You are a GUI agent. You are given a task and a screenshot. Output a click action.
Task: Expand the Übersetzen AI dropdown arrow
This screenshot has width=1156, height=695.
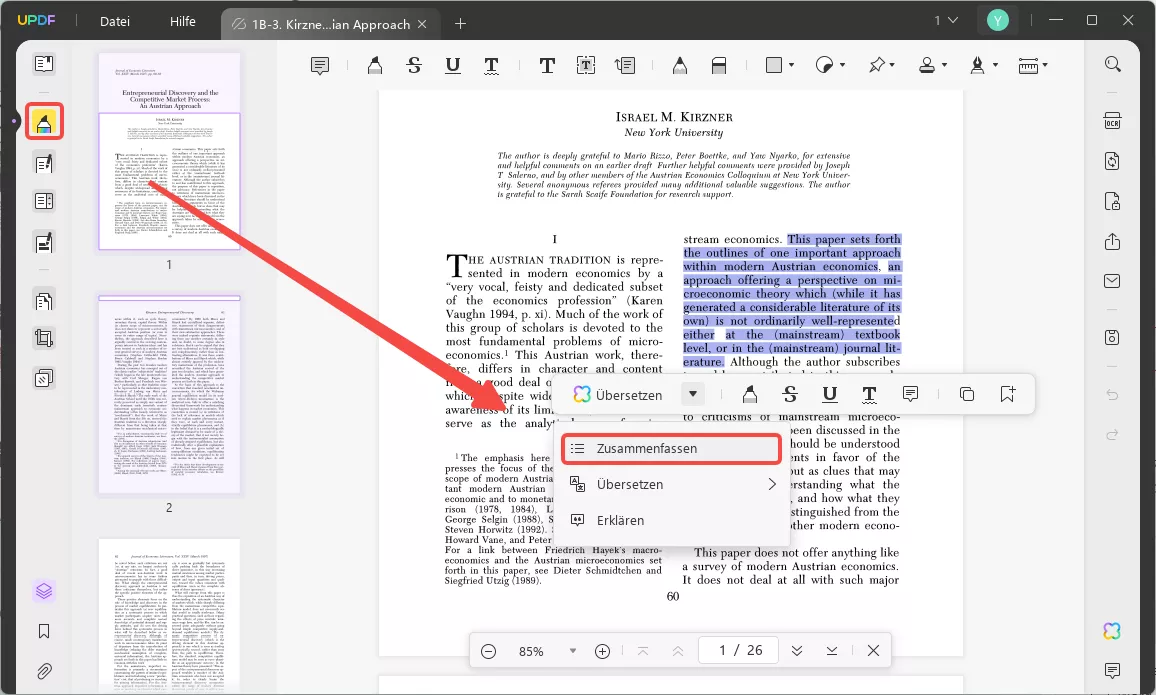pos(692,394)
